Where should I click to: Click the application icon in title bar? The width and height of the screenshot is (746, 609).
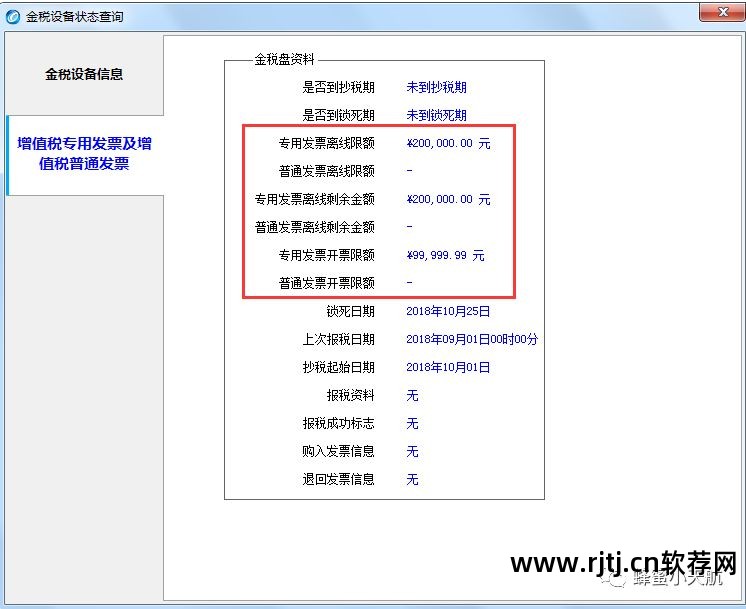[13, 17]
